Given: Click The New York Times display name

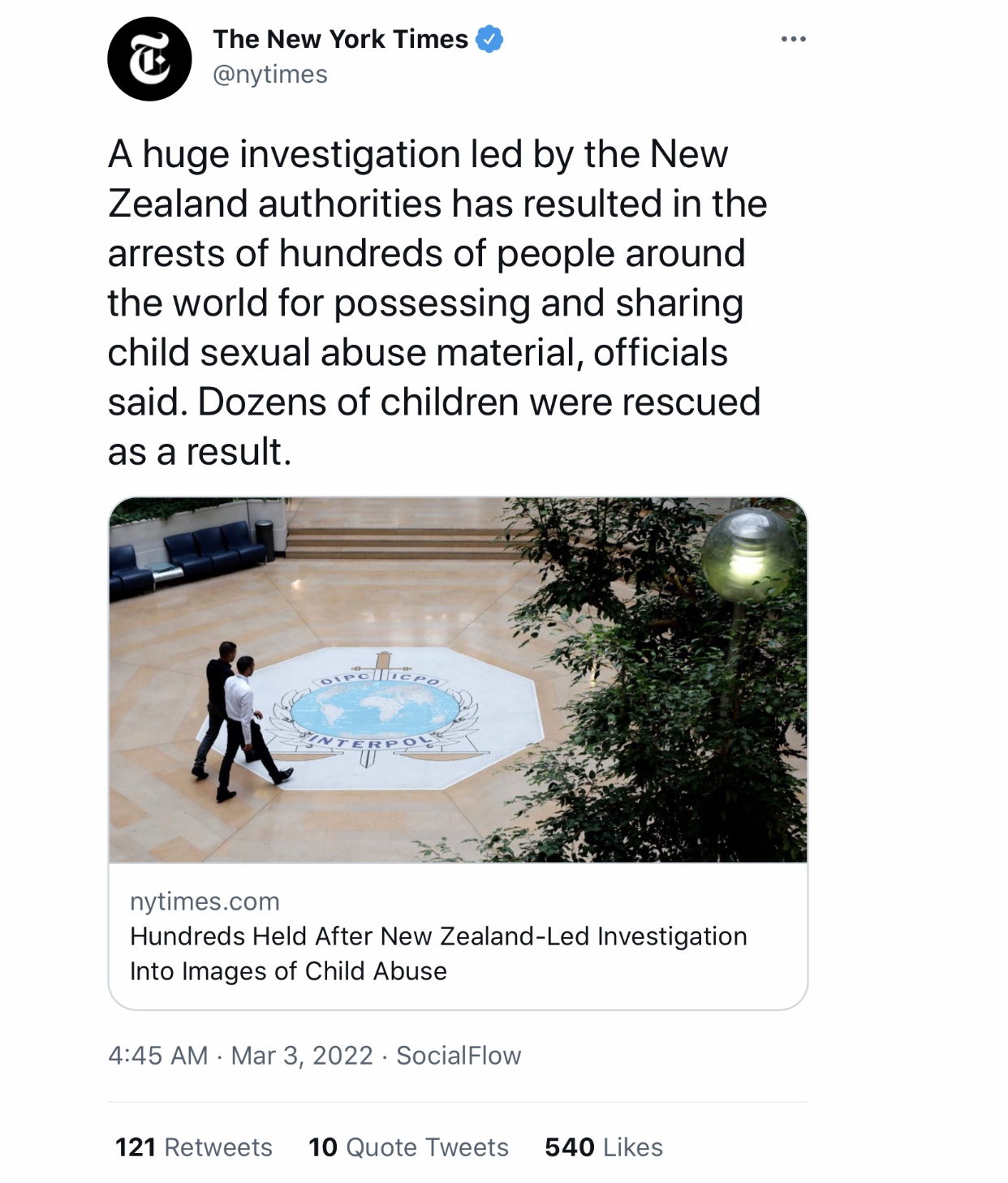Looking at the screenshot, I should [x=340, y=39].
